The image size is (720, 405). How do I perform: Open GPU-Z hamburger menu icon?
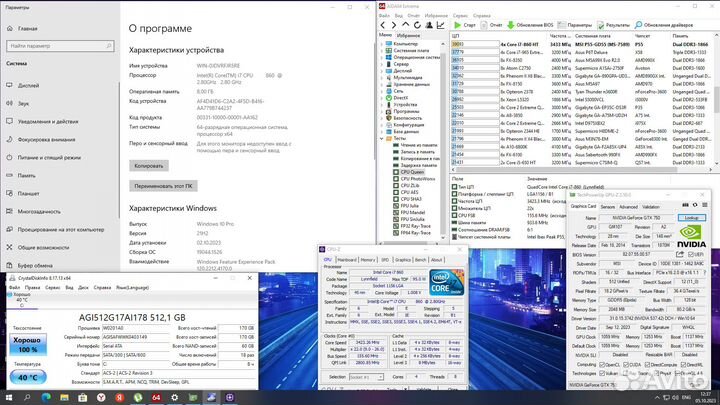[x=705, y=205]
